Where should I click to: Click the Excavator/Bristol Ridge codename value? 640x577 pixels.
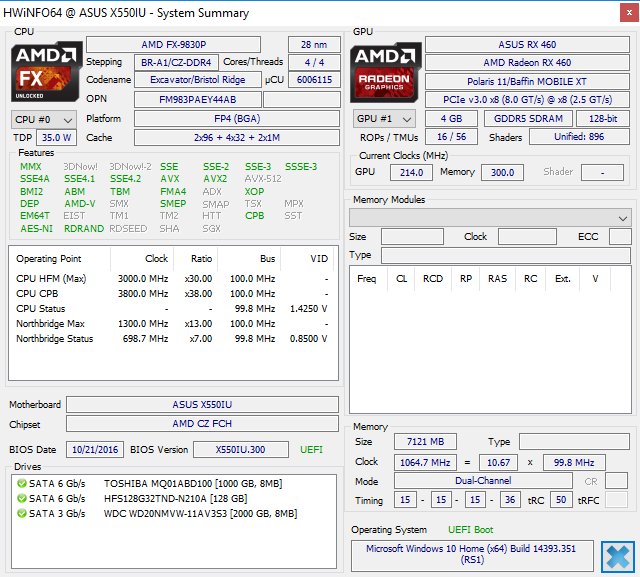pyautogui.click(x=198, y=80)
